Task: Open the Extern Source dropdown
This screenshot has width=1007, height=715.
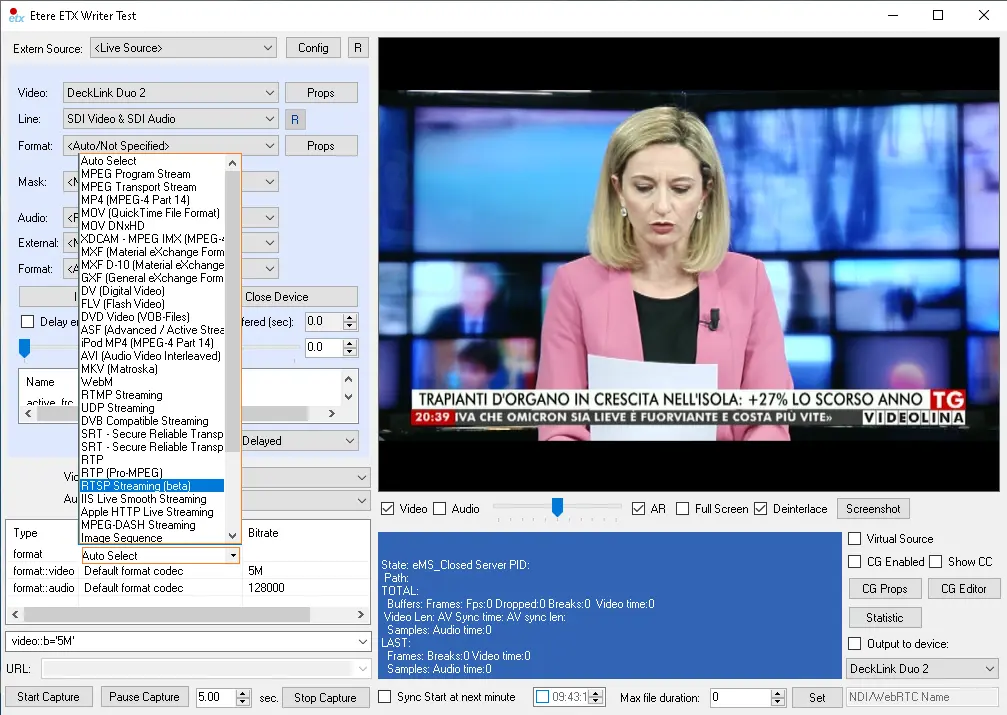Action: coord(183,48)
